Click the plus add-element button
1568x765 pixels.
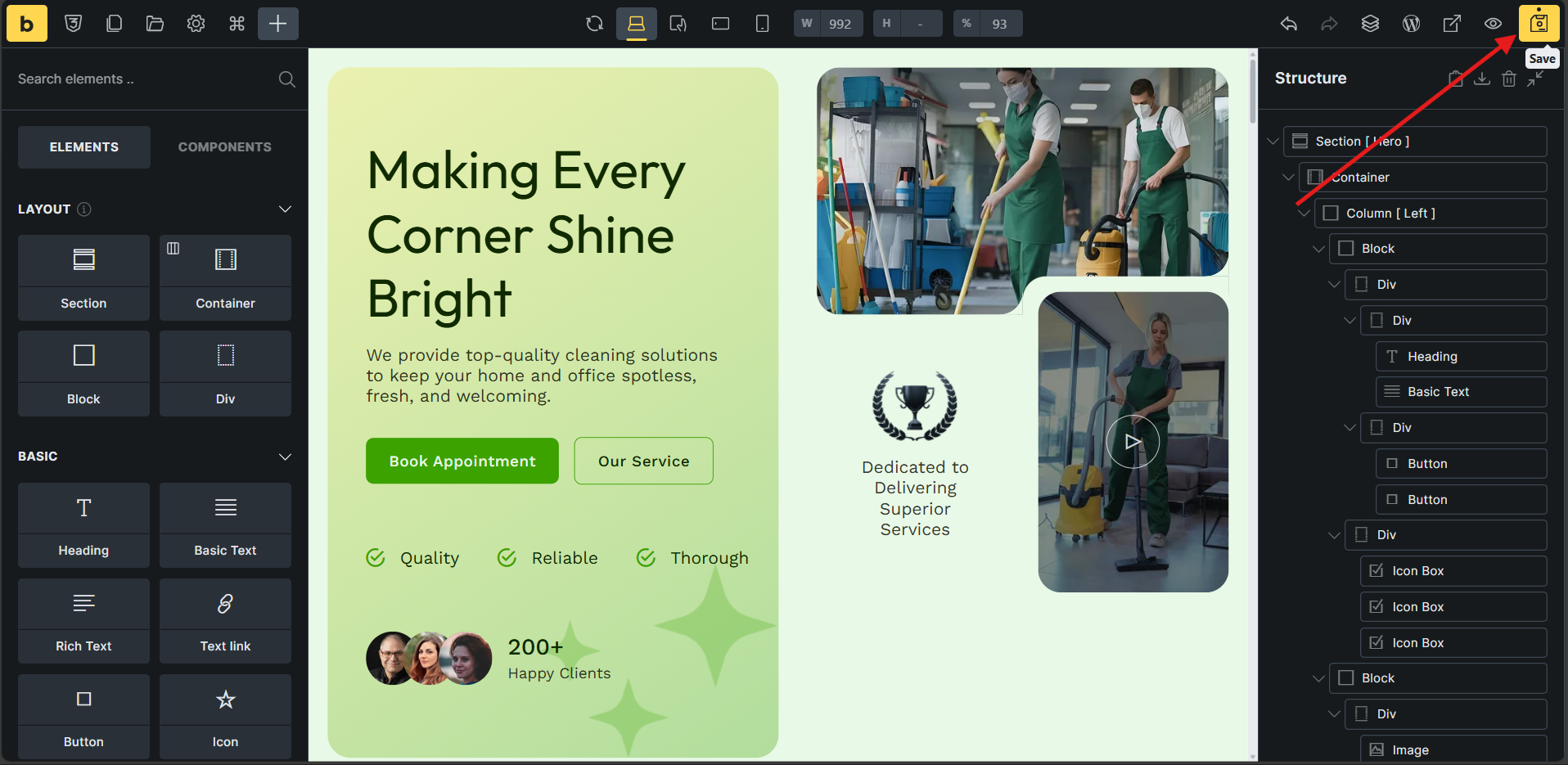(x=278, y=24)
